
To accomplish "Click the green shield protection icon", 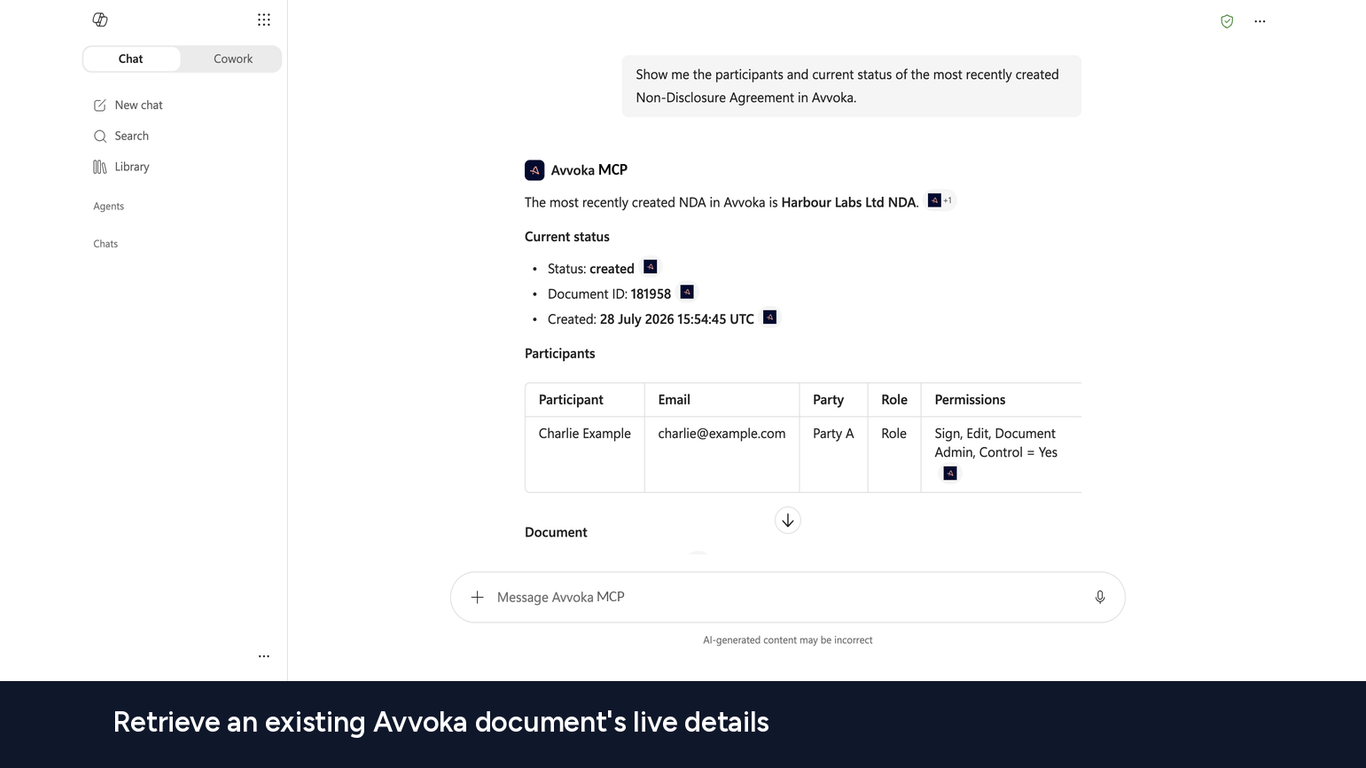I will click(1227, 21).
